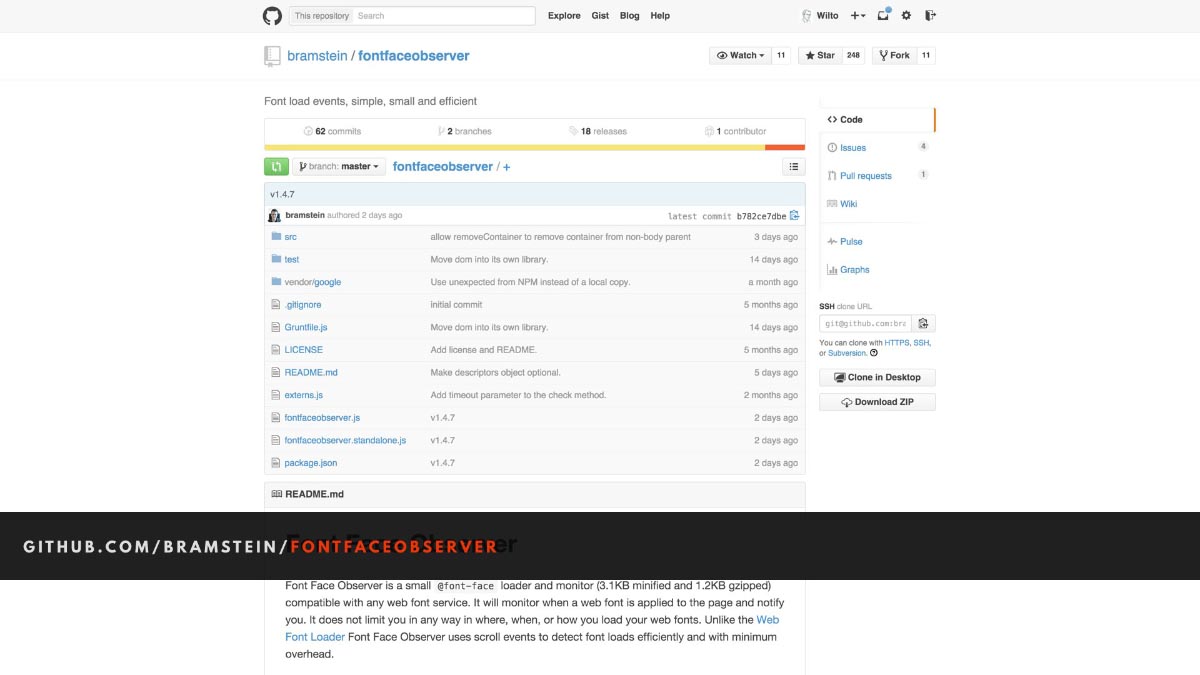The image size is (1200, 675).
Task: Open the clone URL help icon
Action: 874,353
